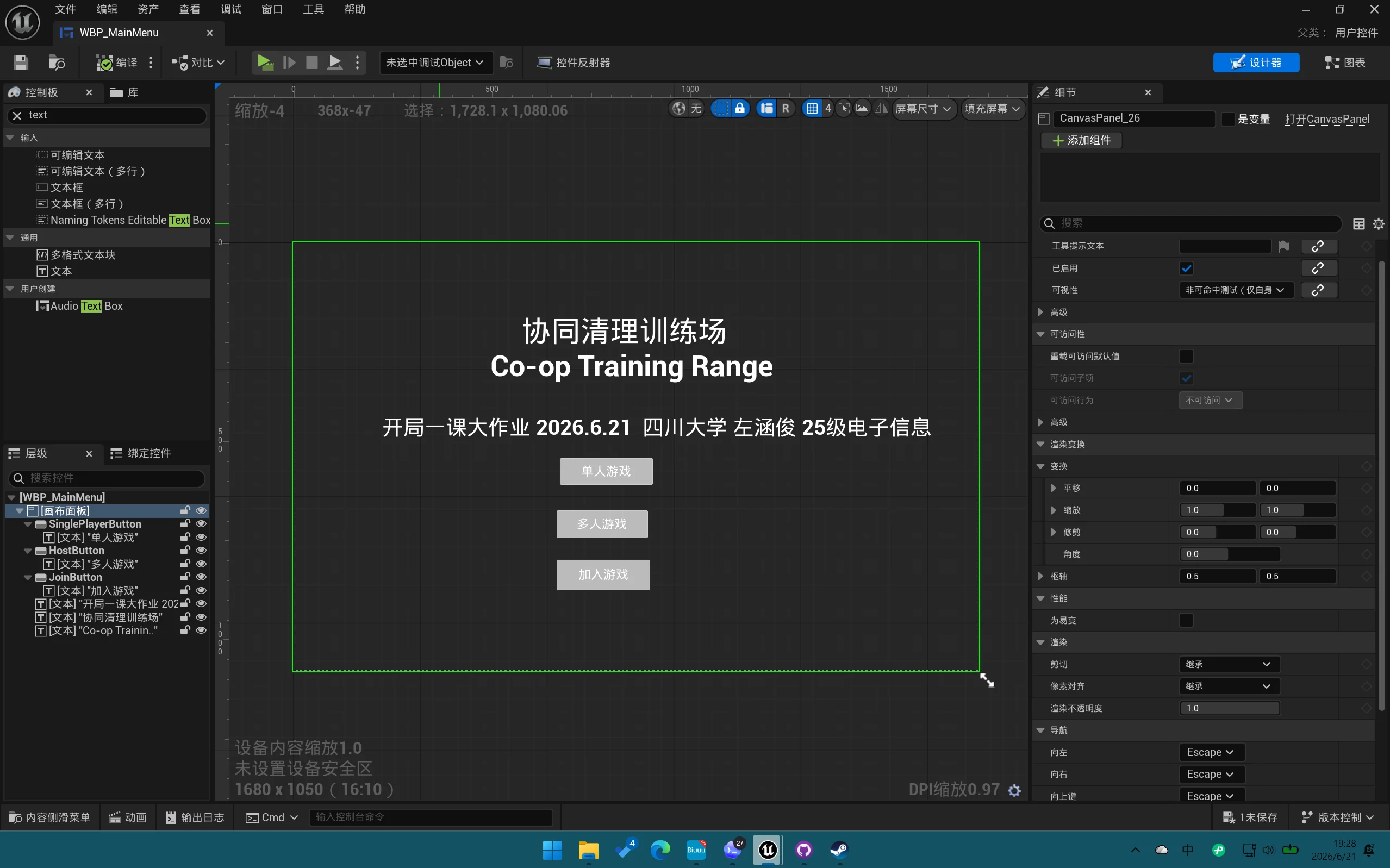Toggle layout mode icon beside R
1390x868 pixels.
pos(766,109)
